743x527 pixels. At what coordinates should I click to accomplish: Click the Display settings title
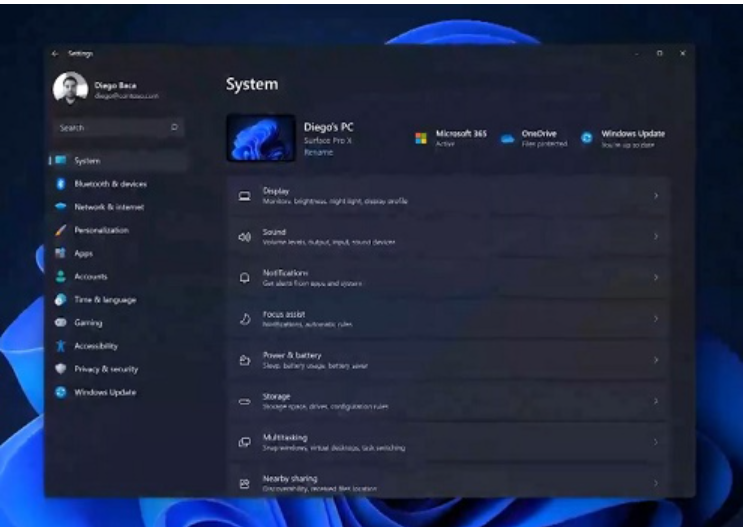(x=276, y=191)
